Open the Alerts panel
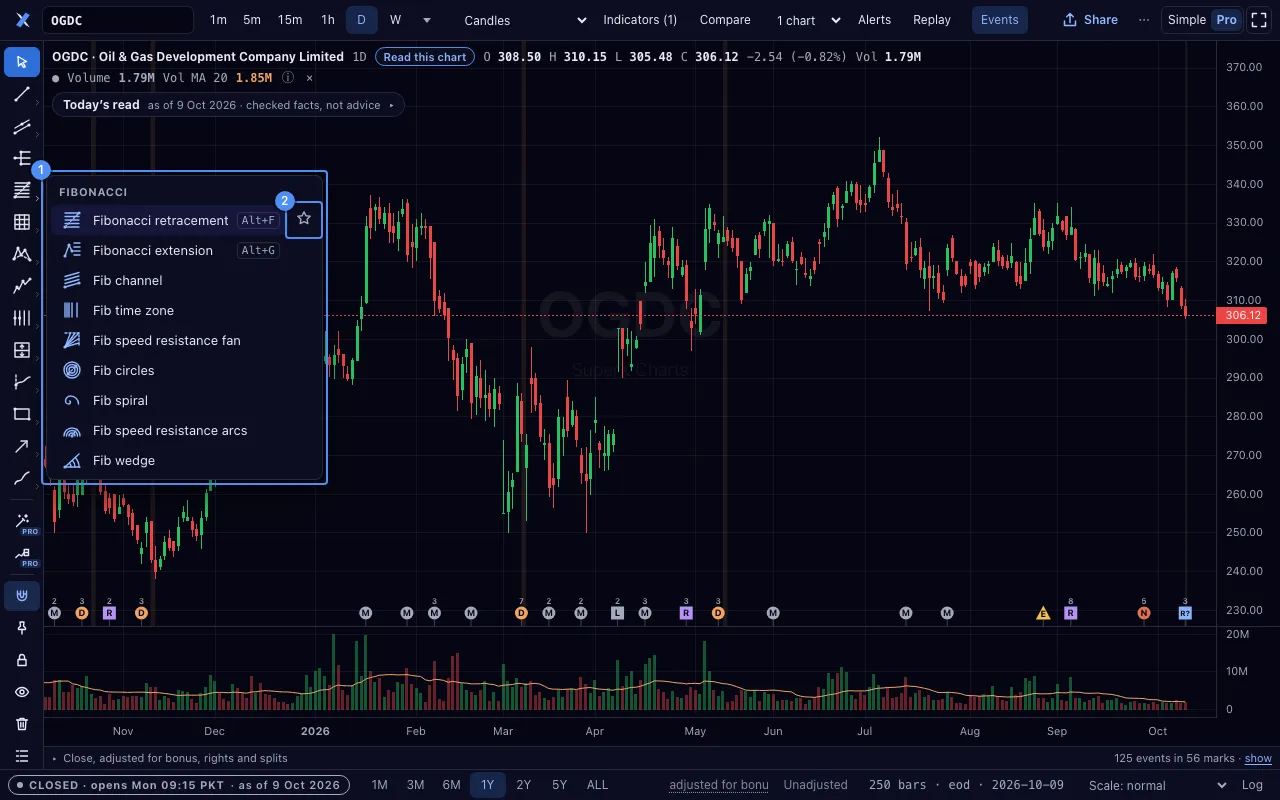 click(874, 20)
